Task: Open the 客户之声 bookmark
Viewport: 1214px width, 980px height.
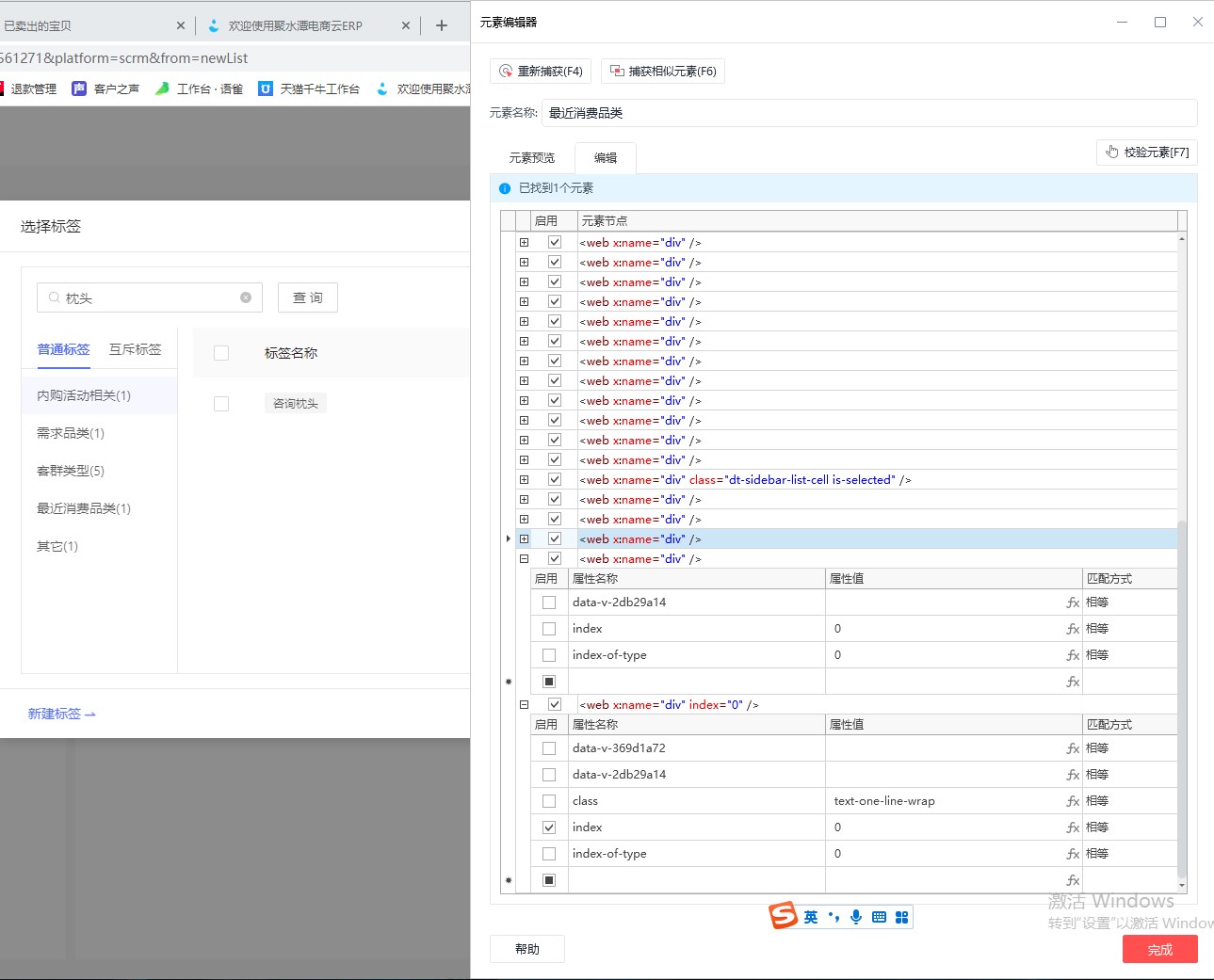Action: click(x=105, y=88)
